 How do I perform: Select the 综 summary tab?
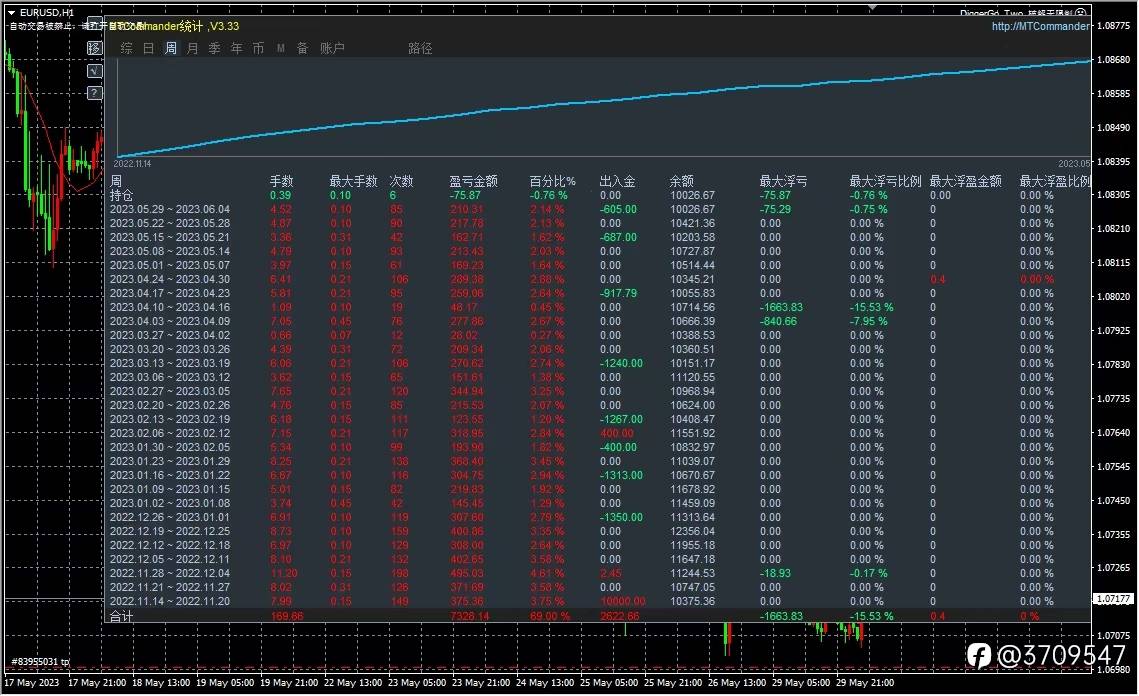[126, 48]
